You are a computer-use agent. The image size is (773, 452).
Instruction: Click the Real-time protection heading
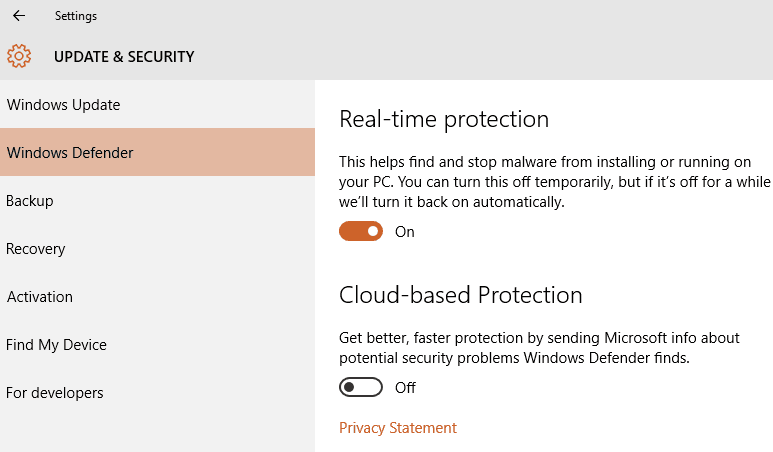point(444,119)
